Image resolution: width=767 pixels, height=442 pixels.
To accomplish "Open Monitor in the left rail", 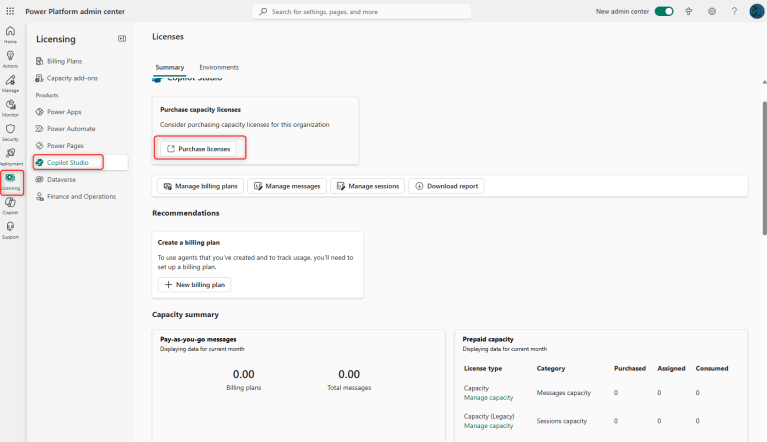I will (x=10, y=108).
